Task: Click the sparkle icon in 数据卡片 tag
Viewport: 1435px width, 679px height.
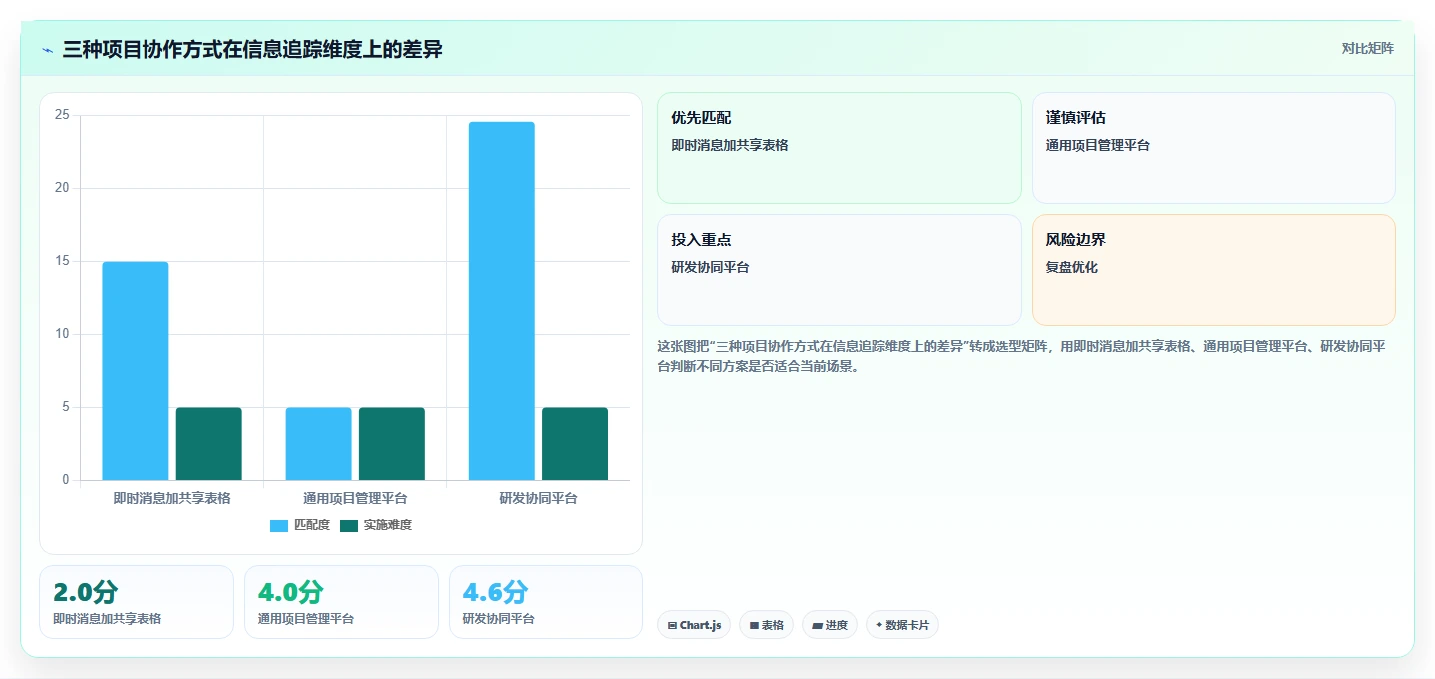Action: [879, 625]
